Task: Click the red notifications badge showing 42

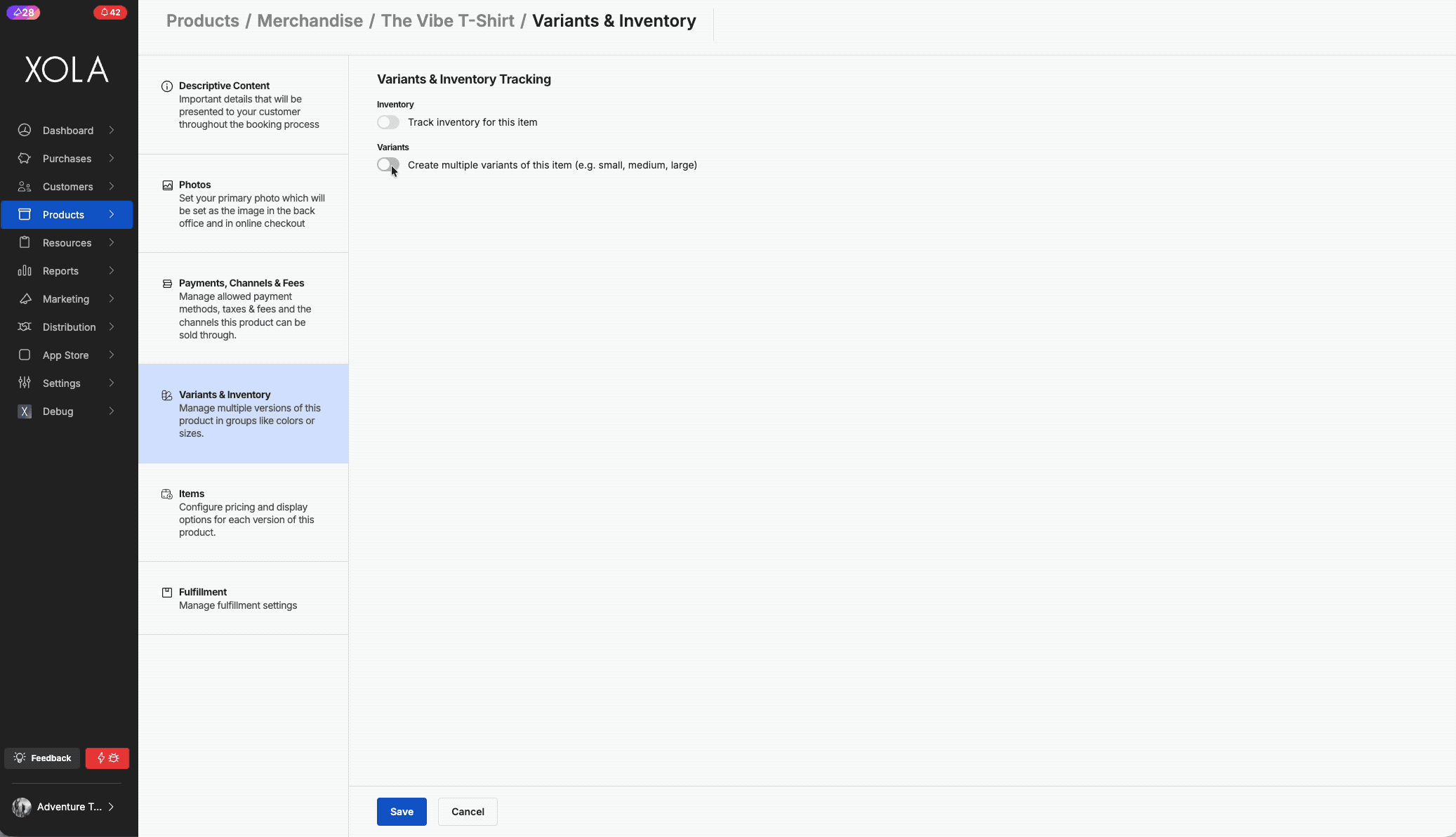Action: click(110, 12)
